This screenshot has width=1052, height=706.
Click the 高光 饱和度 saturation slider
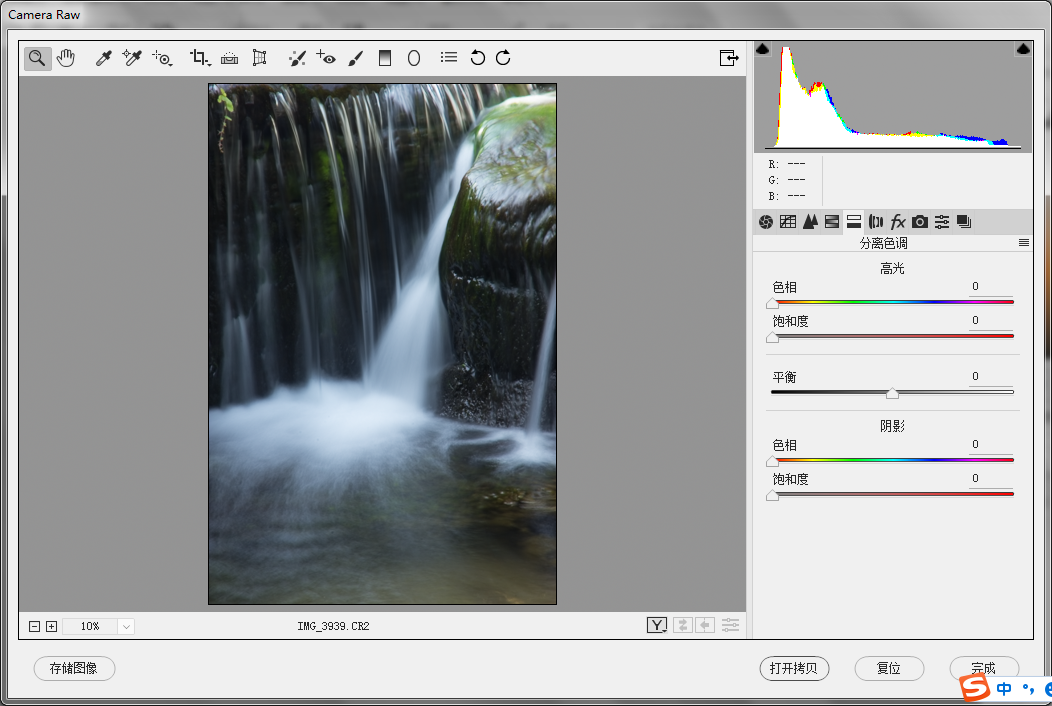892,336
